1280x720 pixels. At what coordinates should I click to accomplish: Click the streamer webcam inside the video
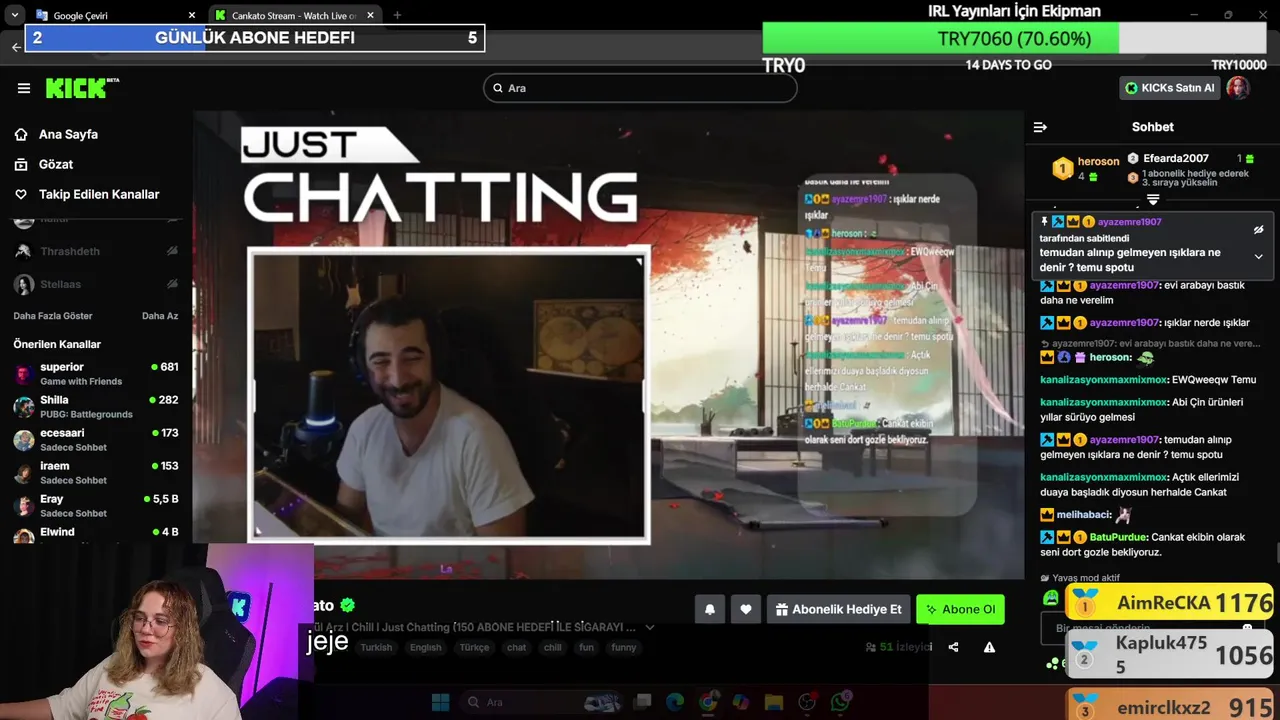[x=449, y=395]
